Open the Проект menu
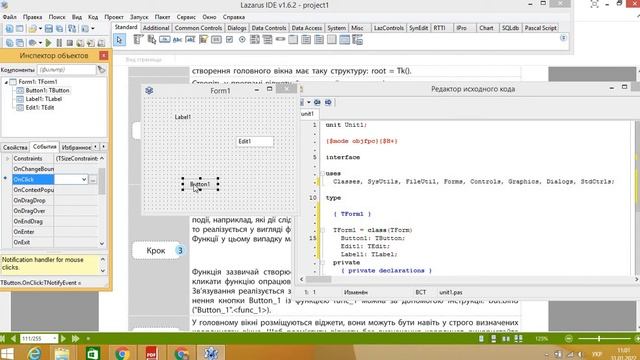The image size is (640, 360). tap(113, 17)
